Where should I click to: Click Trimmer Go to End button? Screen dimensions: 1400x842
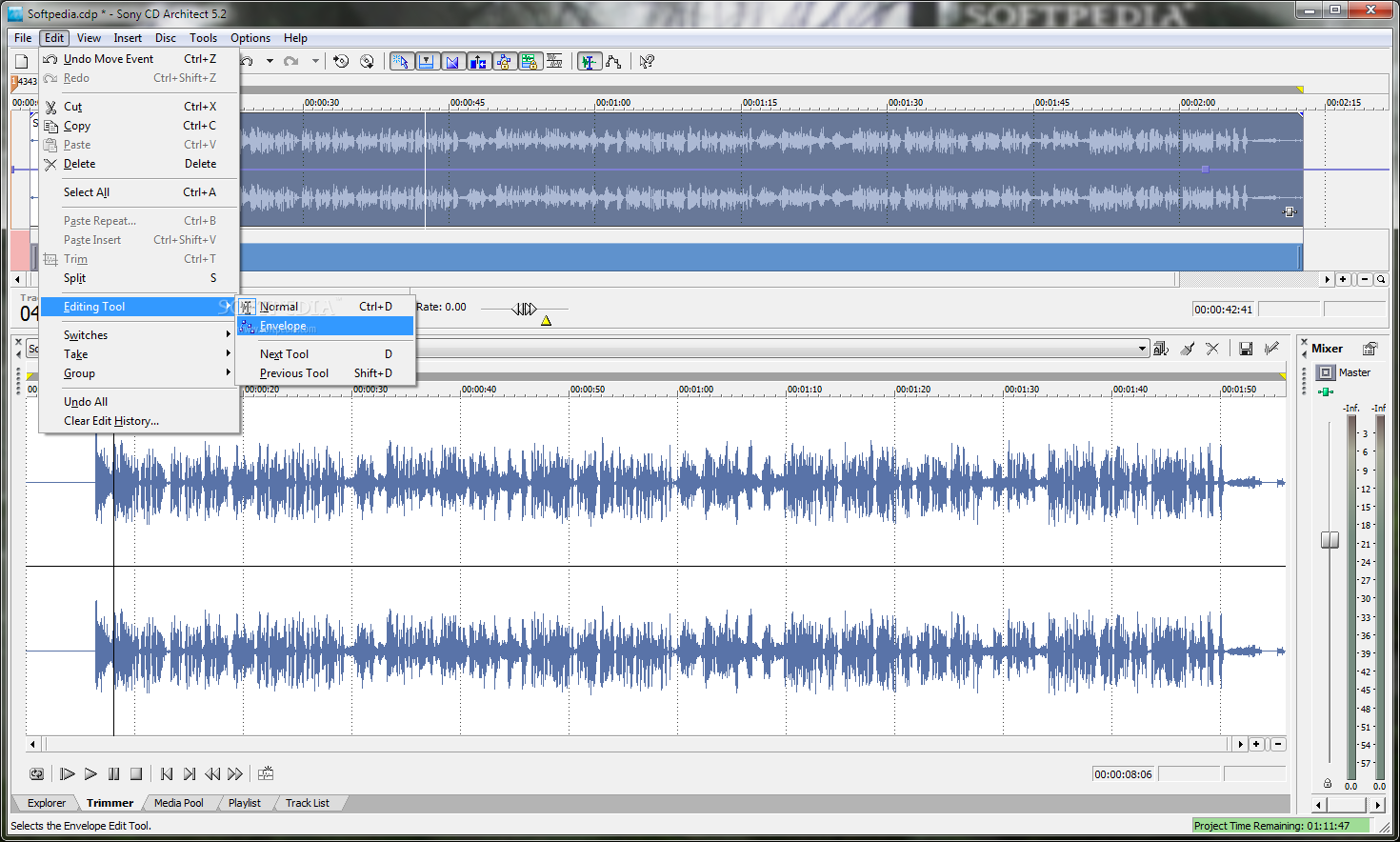click(190, 774)
